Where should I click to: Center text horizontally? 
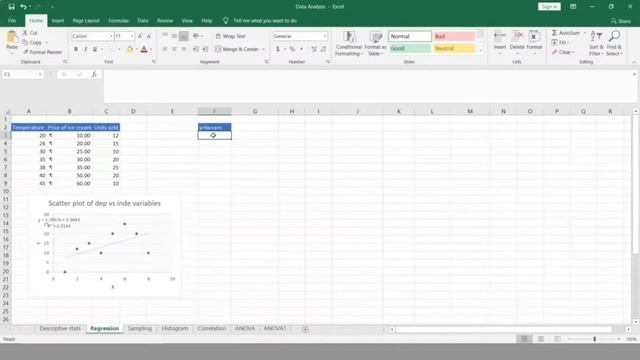coord(174,49)
